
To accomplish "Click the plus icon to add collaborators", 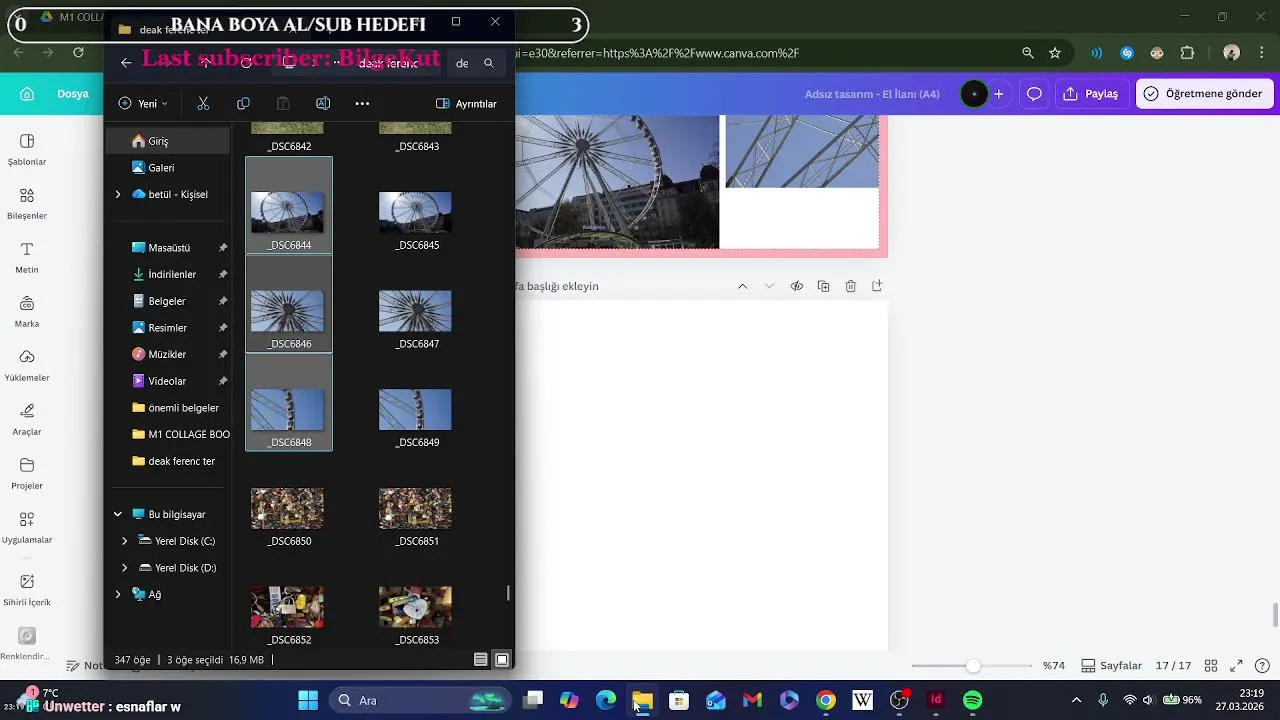I will pos(998,94).
